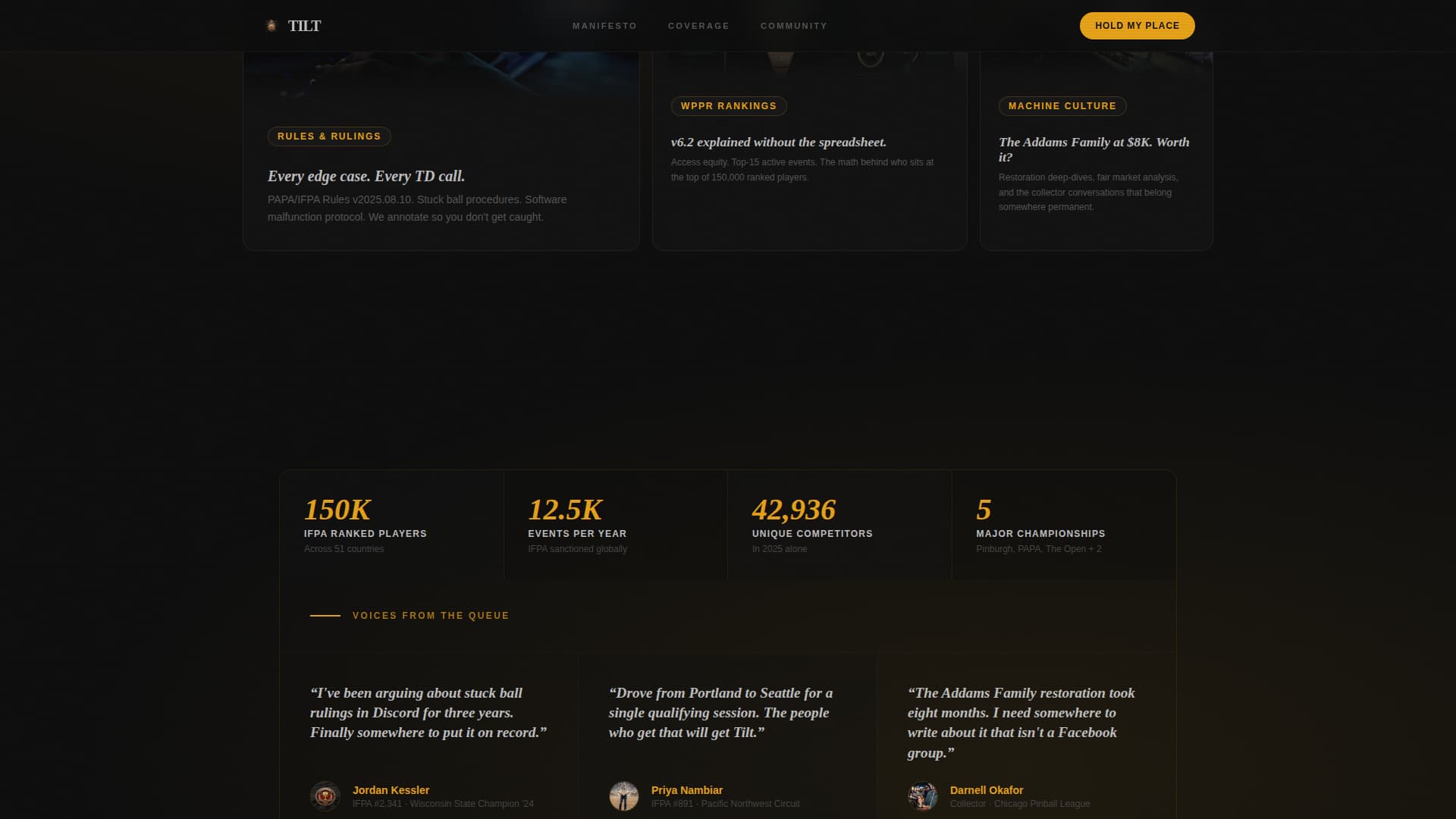
Task: Open the v6.2 explained article headline
Action: tap(778, 143)
